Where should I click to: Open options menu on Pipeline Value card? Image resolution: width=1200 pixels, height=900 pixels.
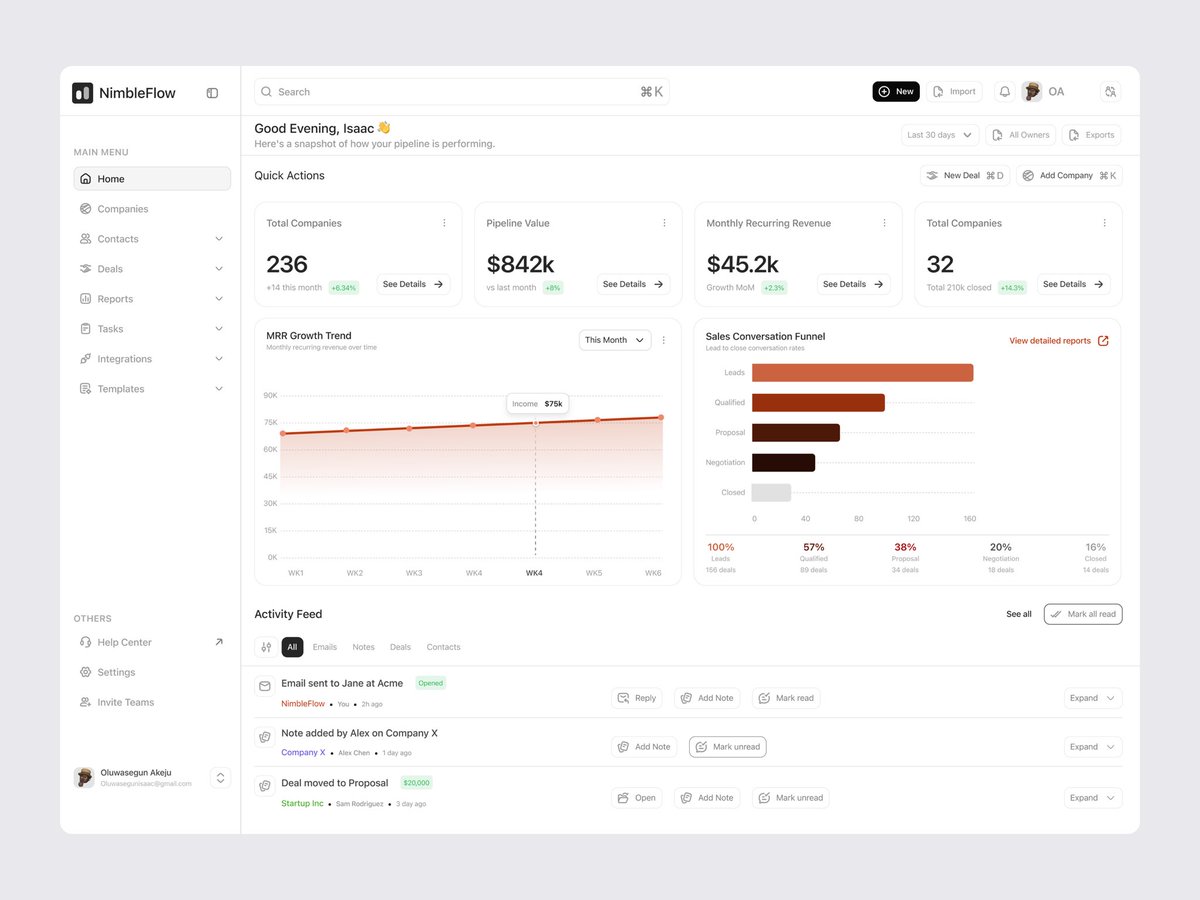pos(664,223)
